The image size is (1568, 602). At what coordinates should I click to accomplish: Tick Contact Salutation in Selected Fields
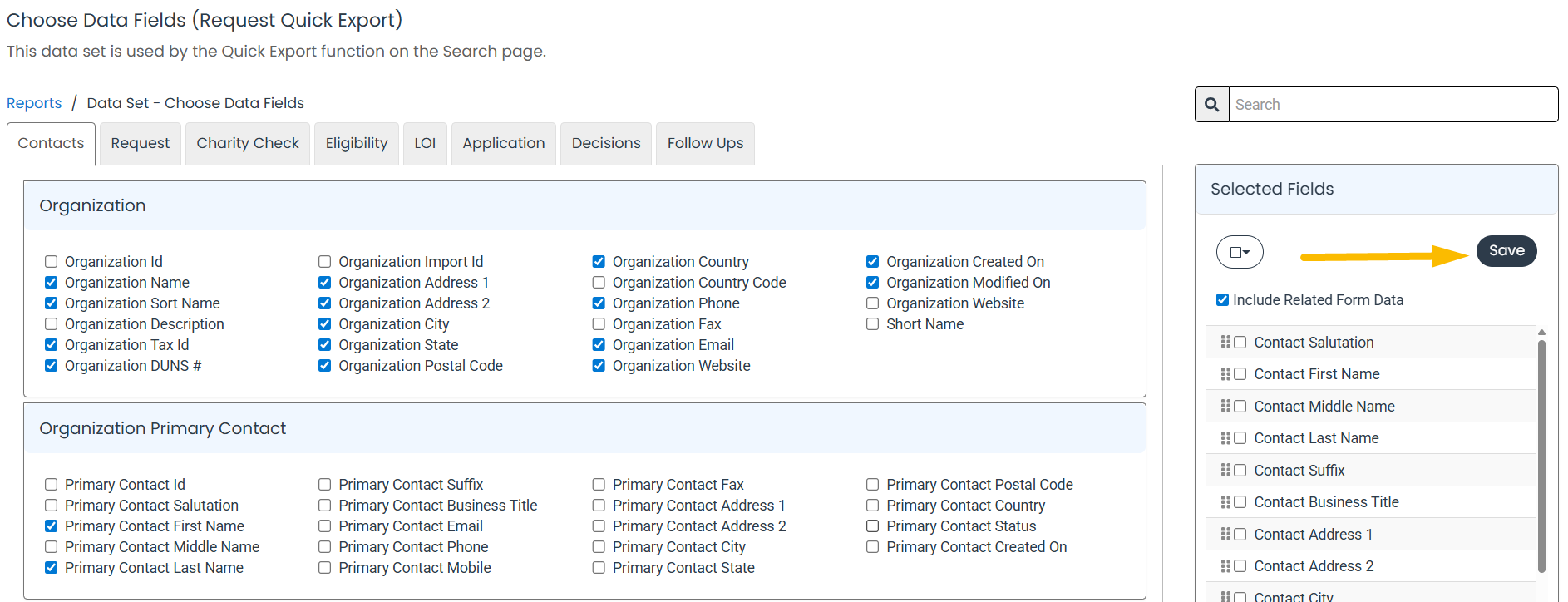click(x=1240, y=343)
